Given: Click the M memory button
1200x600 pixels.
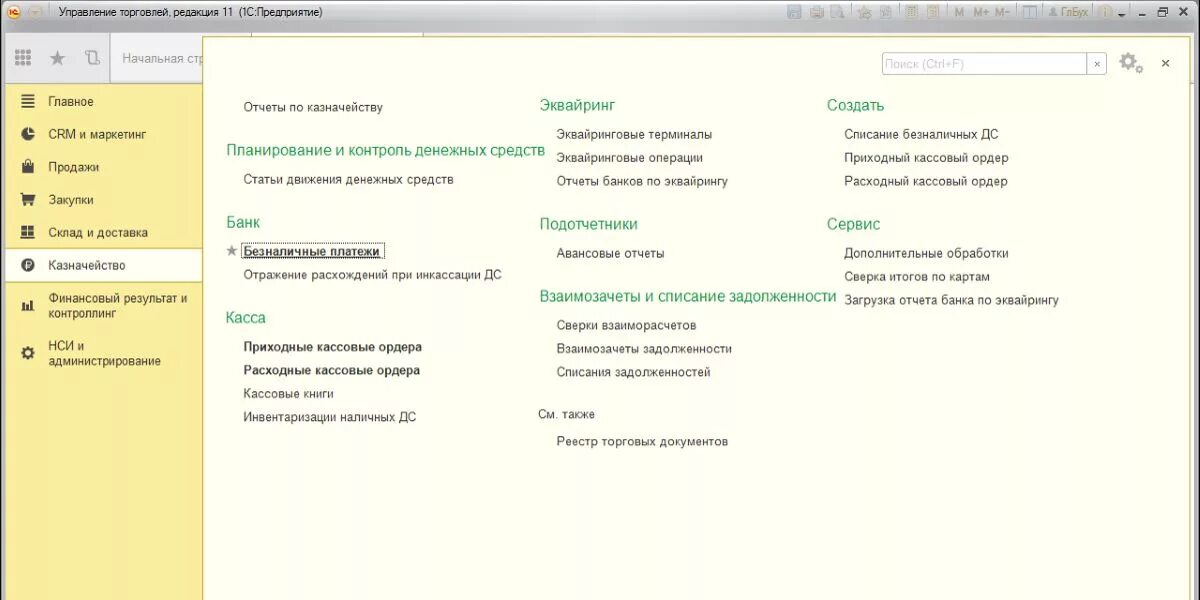Looking at the screenshot, I should pyautogui.click(x=959, y=12).
